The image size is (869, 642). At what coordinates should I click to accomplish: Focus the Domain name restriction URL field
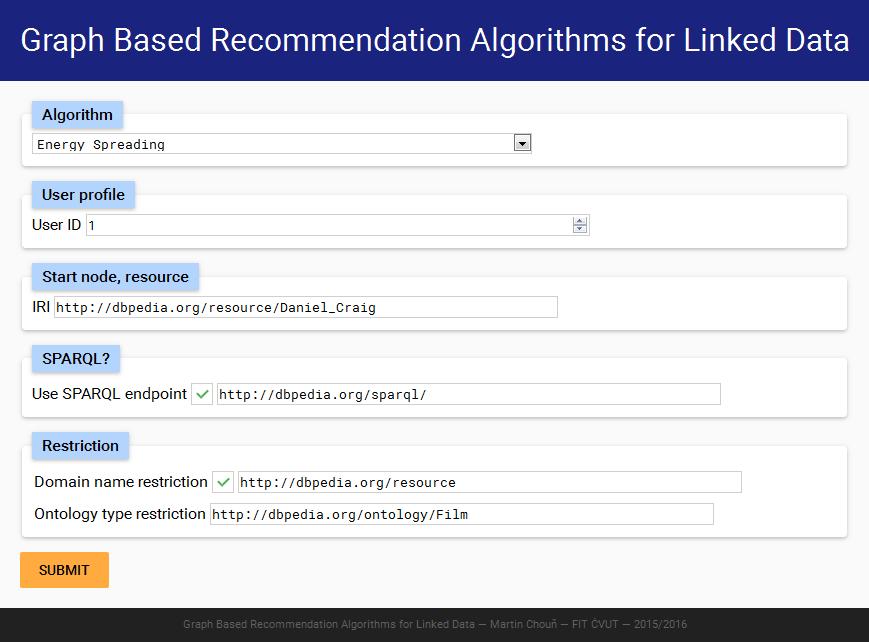490,482
